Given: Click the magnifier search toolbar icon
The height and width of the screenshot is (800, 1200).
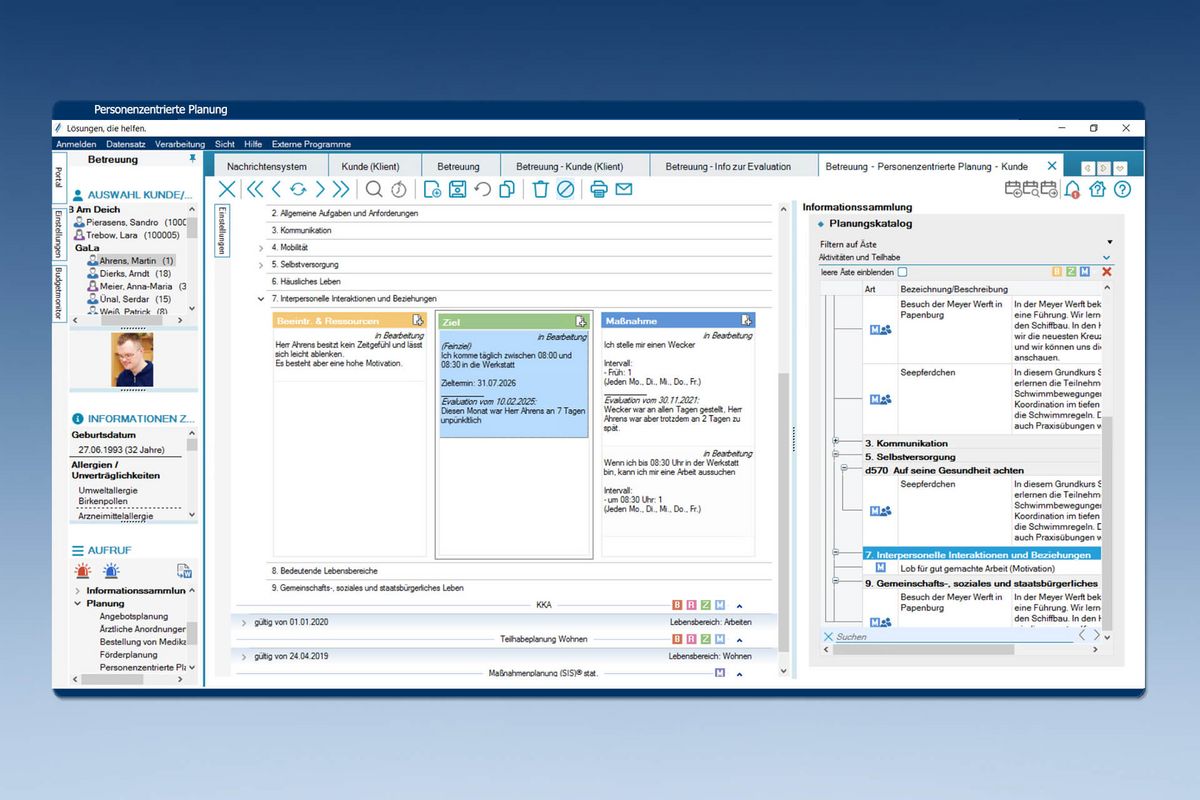Looking at the screenshot, I should coord(374,189).
